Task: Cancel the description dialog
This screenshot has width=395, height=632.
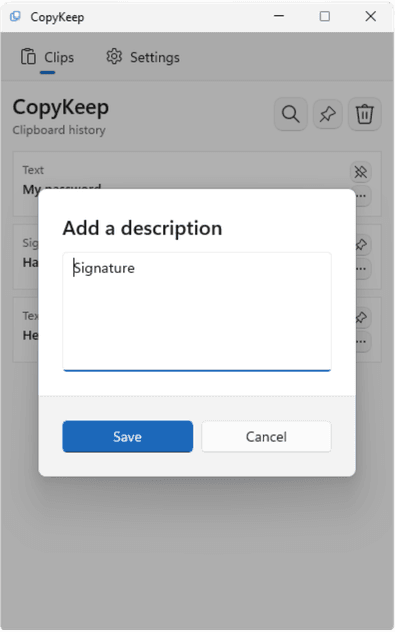Action: pyautogui.click(x=266, y=437)
